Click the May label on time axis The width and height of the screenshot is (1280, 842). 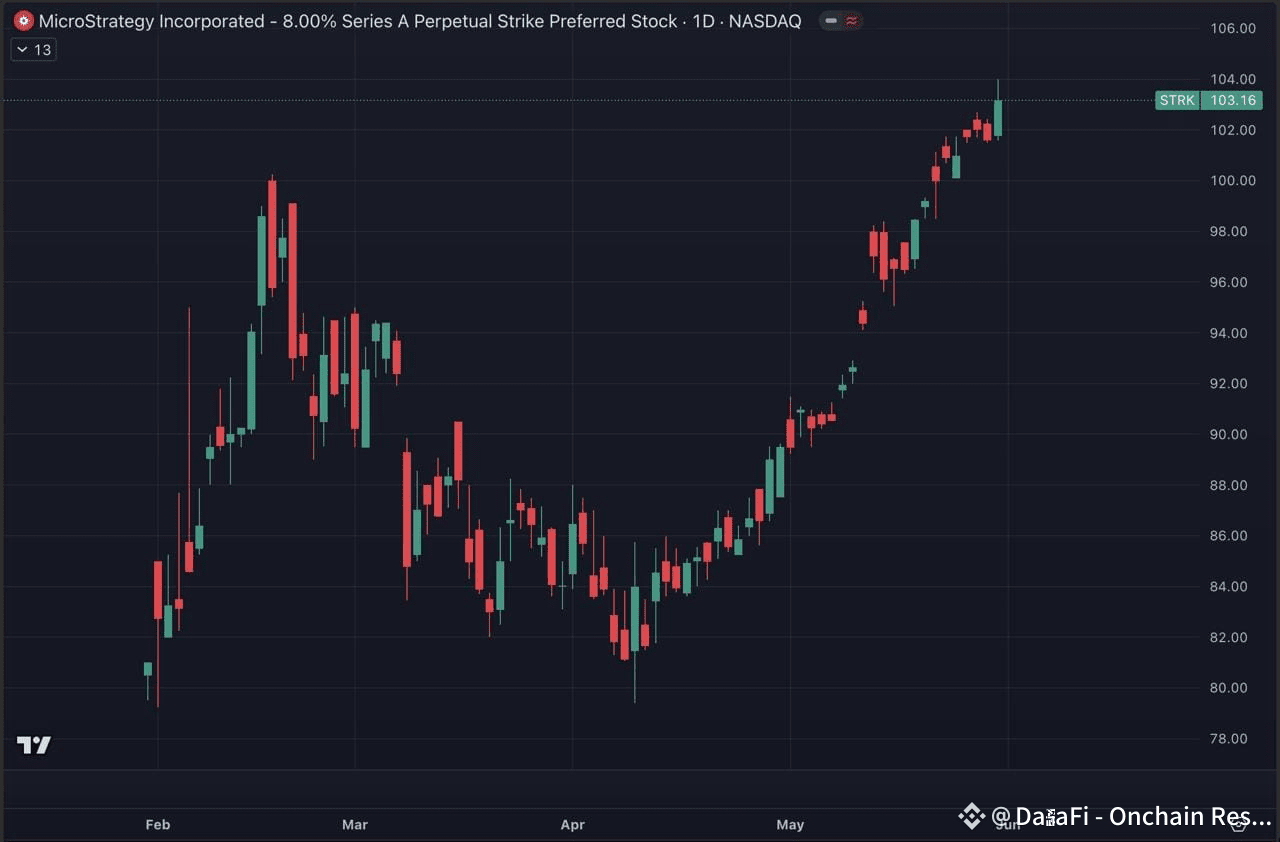tap(790, 825)
